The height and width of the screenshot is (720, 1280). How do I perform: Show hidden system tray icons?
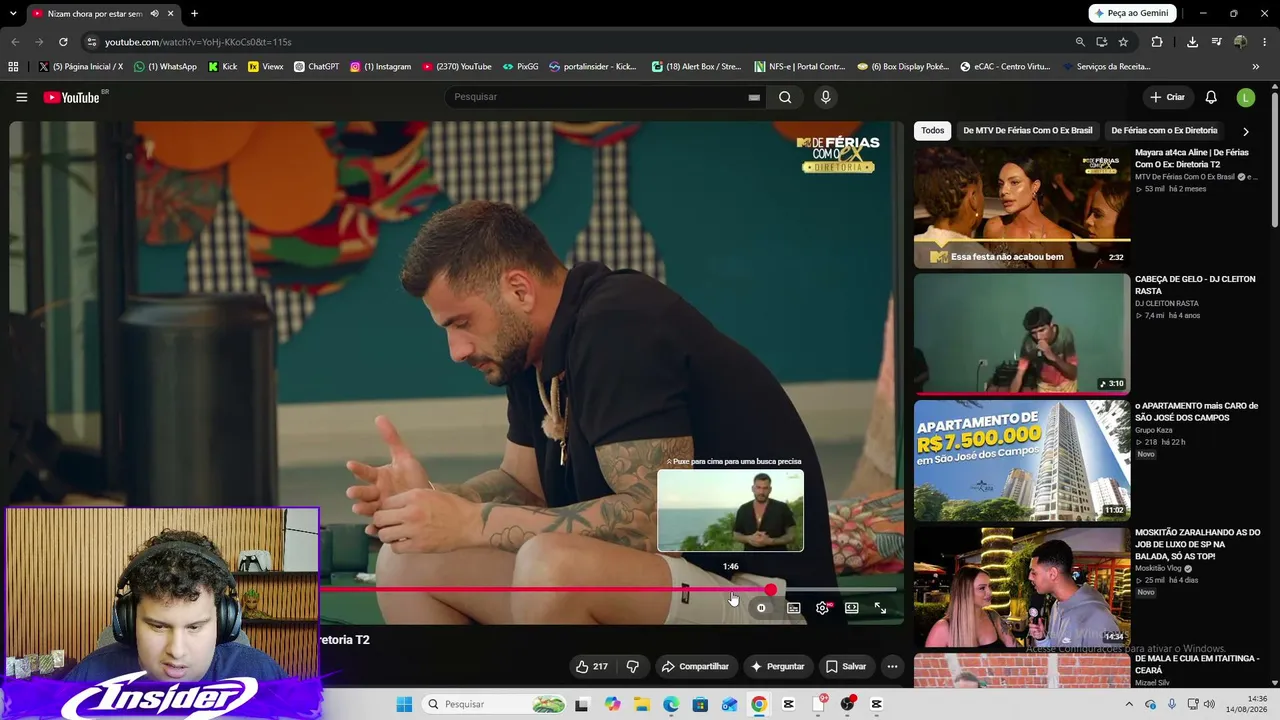pos(1131,704)
